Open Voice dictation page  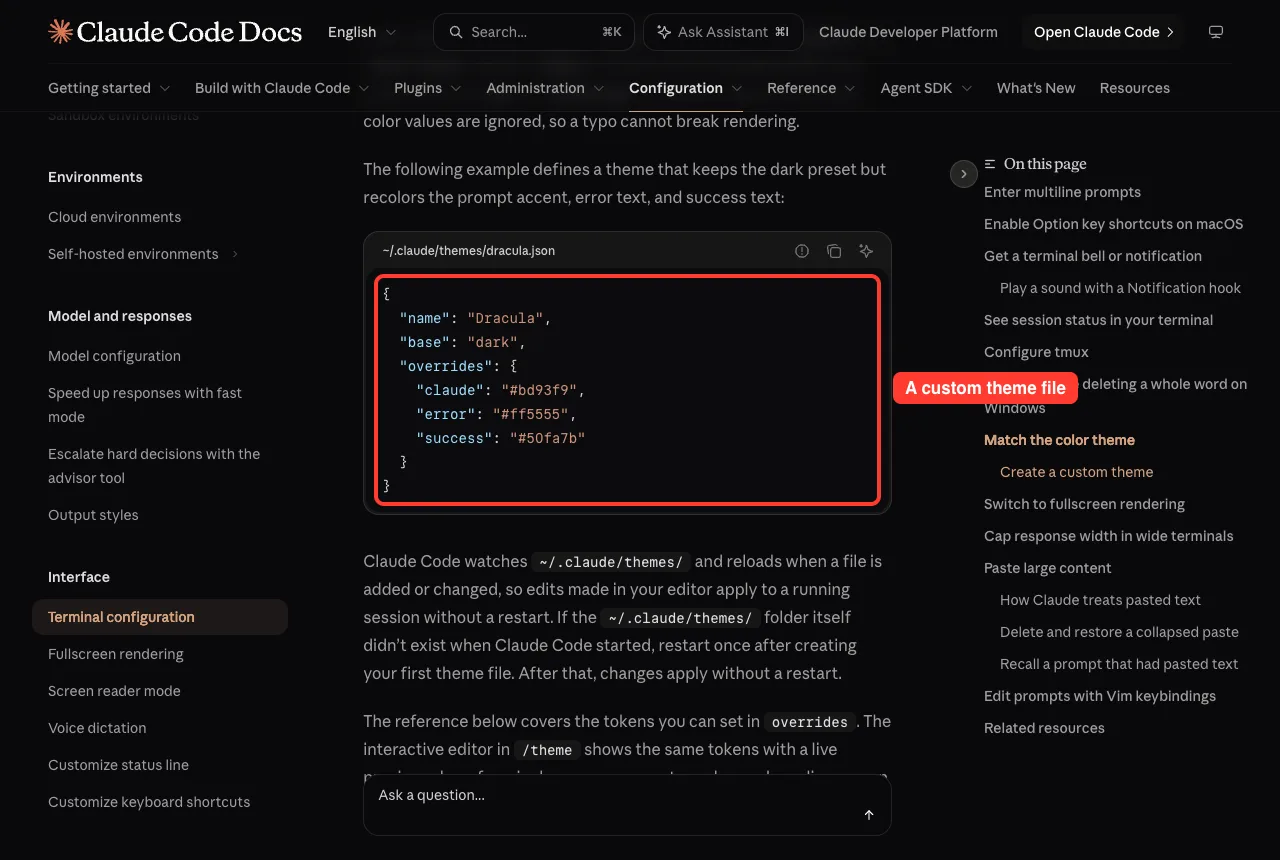coord(97,728)
